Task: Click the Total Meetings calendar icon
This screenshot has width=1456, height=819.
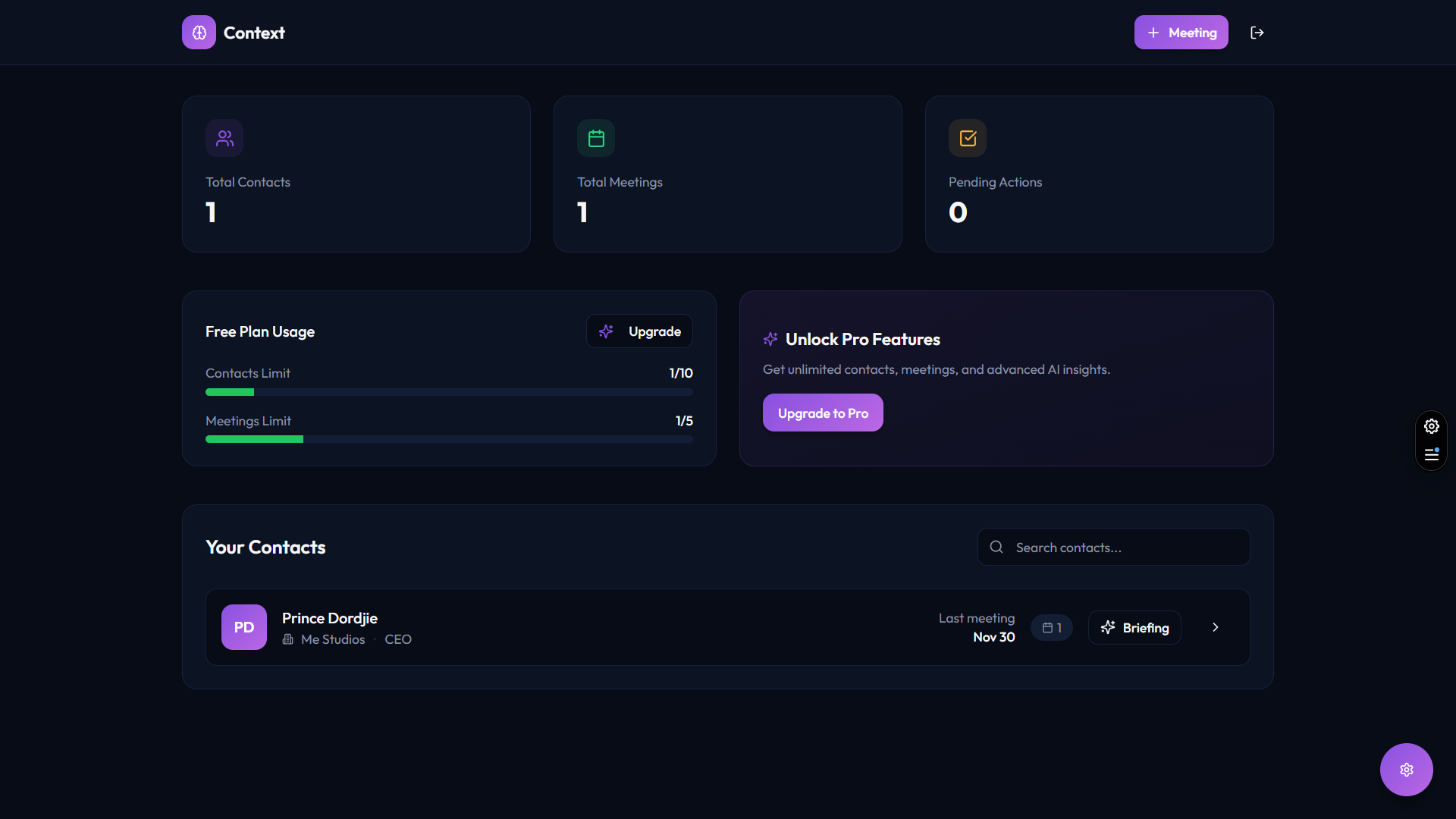Action: point(596,138)
